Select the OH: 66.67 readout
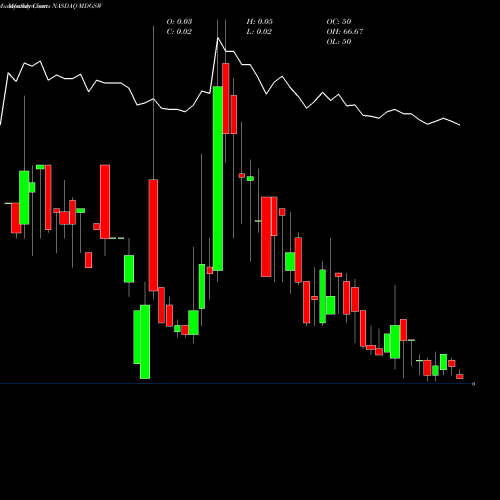 pos(345,32)
